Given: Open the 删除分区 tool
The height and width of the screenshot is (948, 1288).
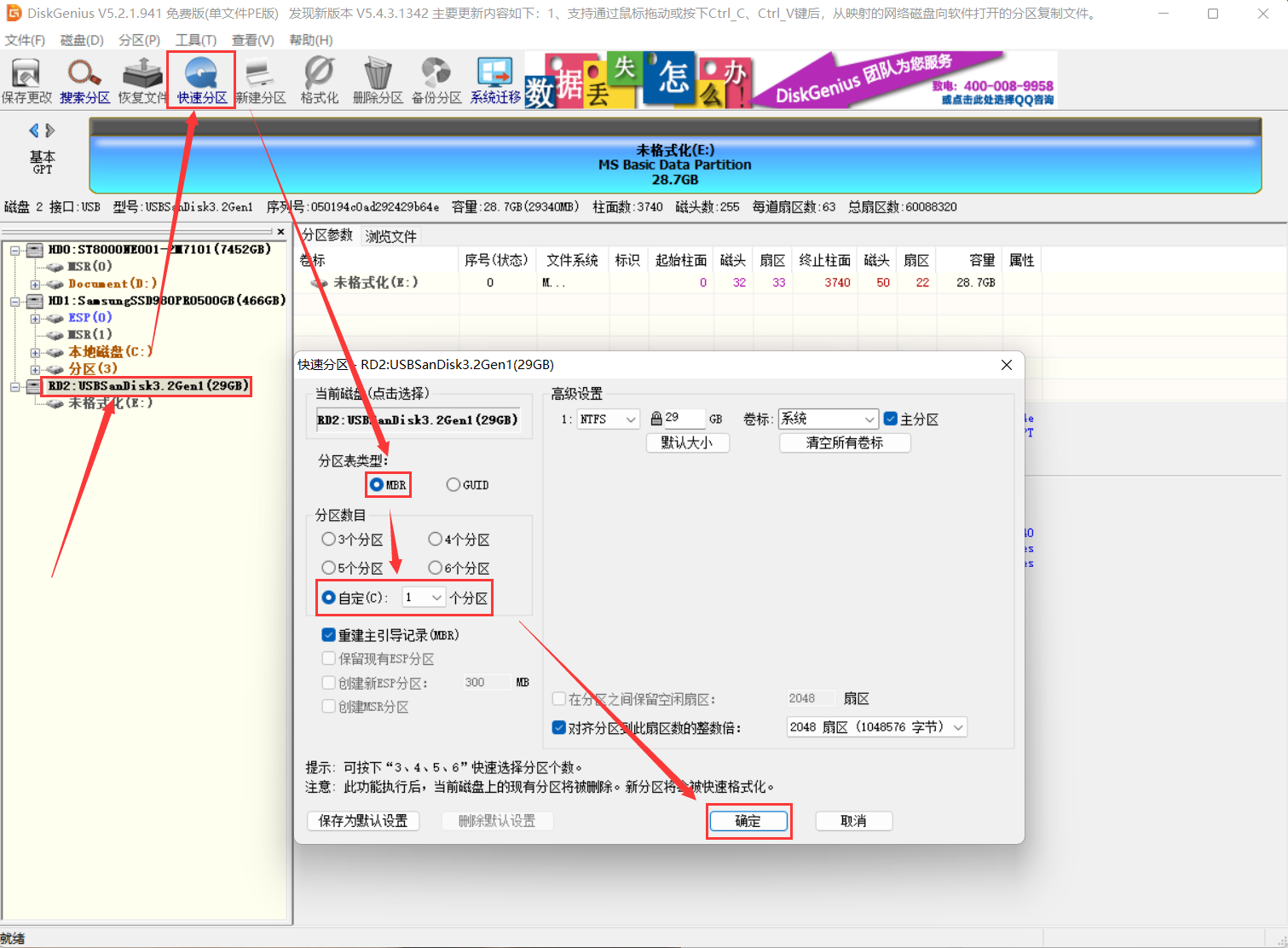Looking at the screenshot, I should coord(377,77).
